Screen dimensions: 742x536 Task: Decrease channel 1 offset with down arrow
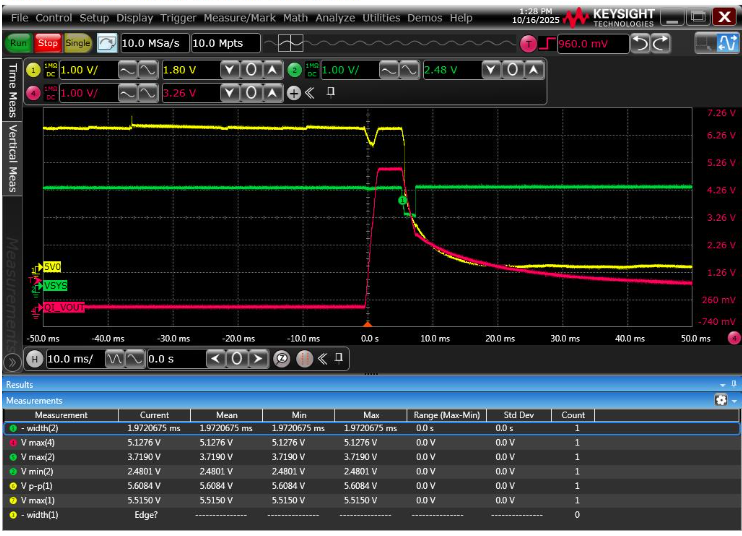click(x=230, y=70)
